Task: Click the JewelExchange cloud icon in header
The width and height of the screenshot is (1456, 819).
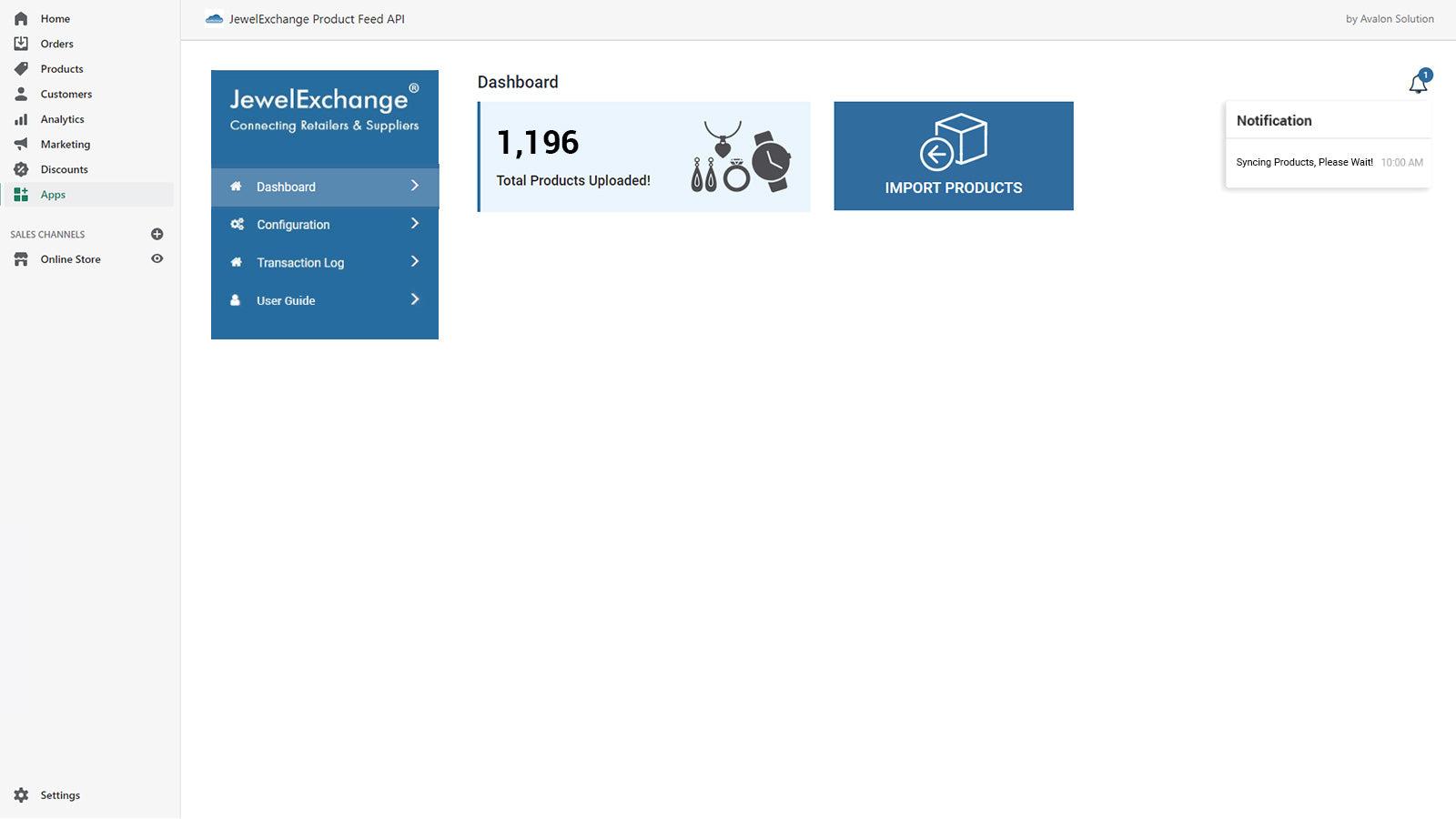Action: tap(215, 18)
